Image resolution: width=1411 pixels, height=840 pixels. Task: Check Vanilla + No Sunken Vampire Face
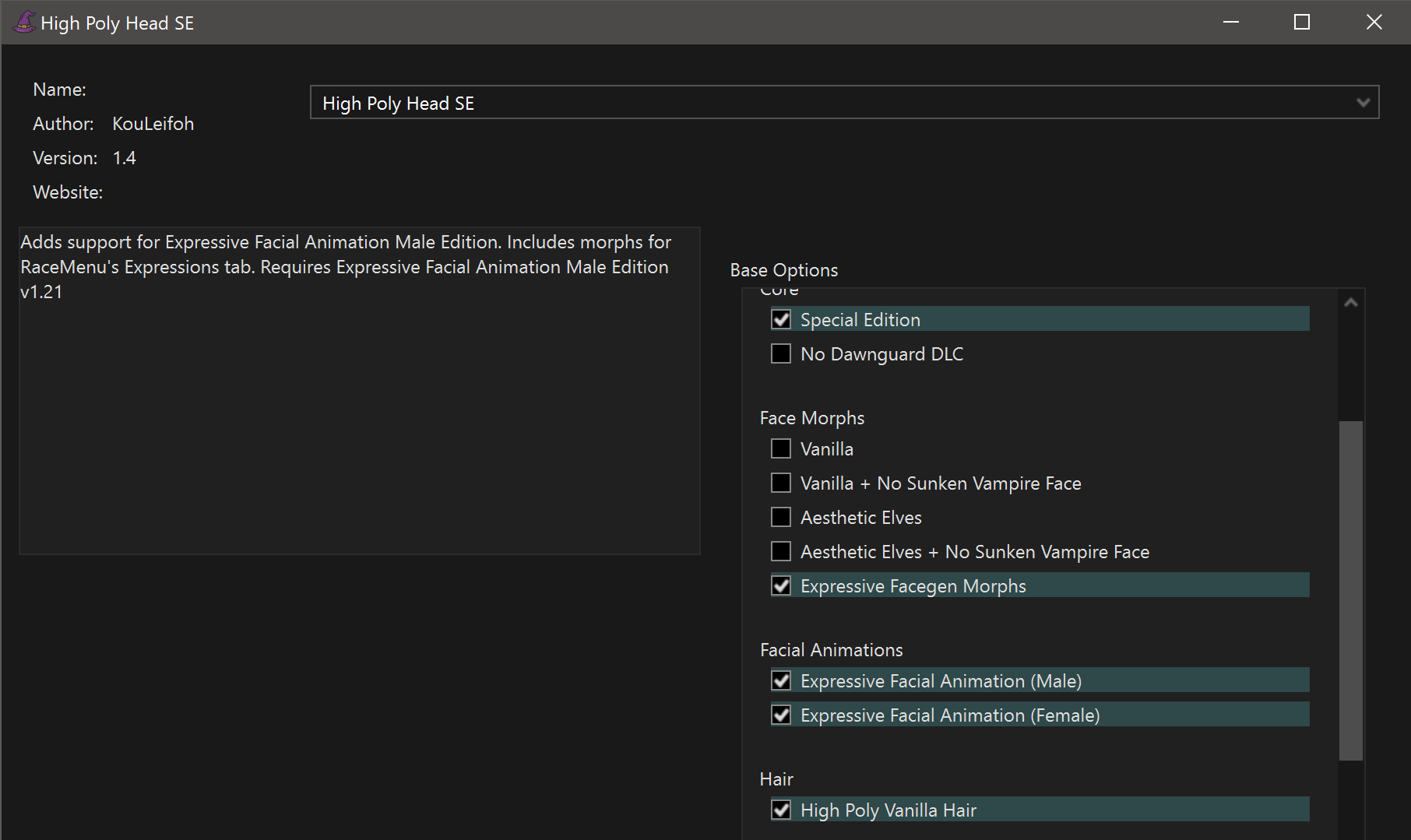pyautogui.click(x=781, y=483)
